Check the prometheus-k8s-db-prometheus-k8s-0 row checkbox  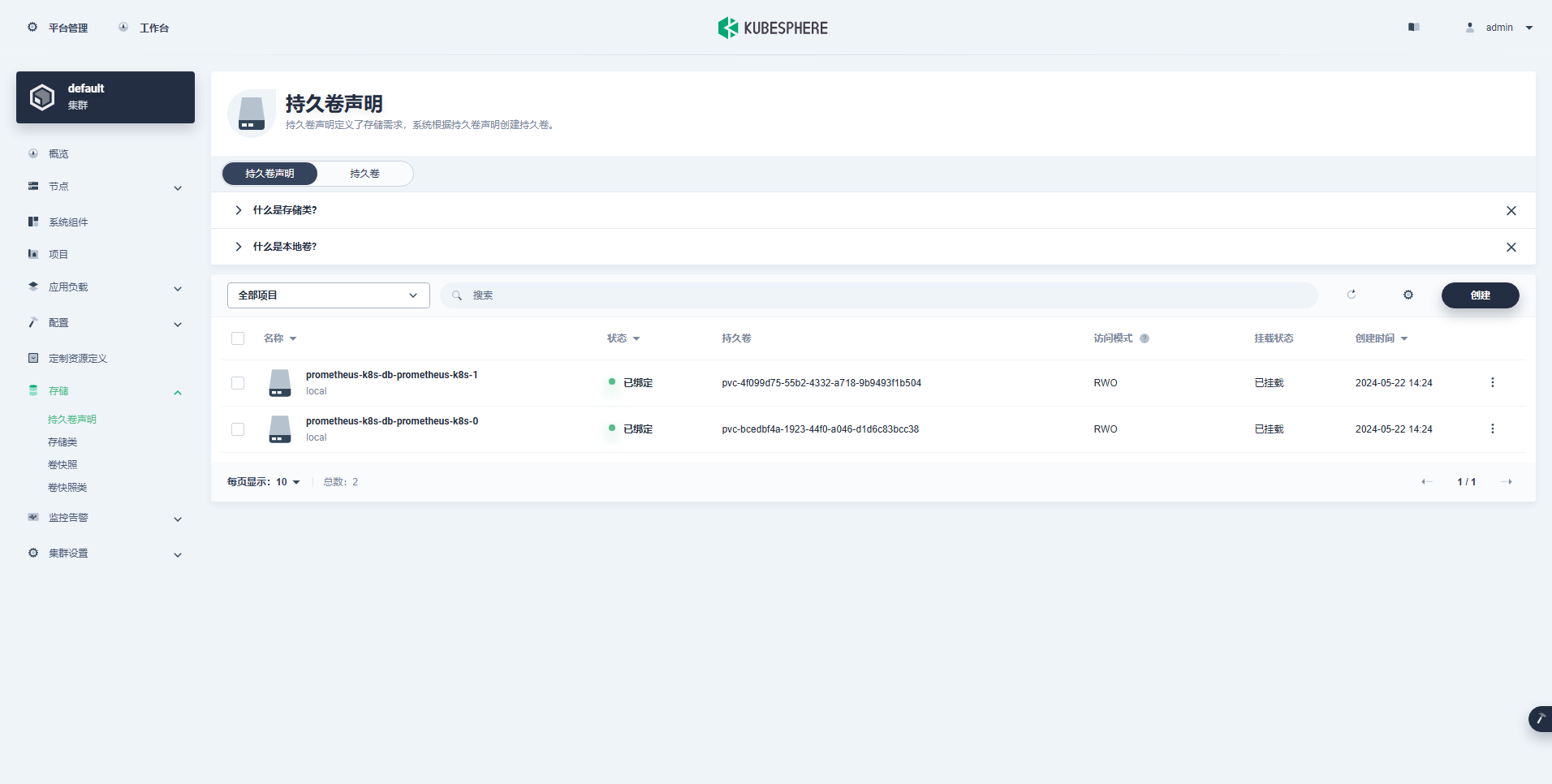click(x=238, y=429)
